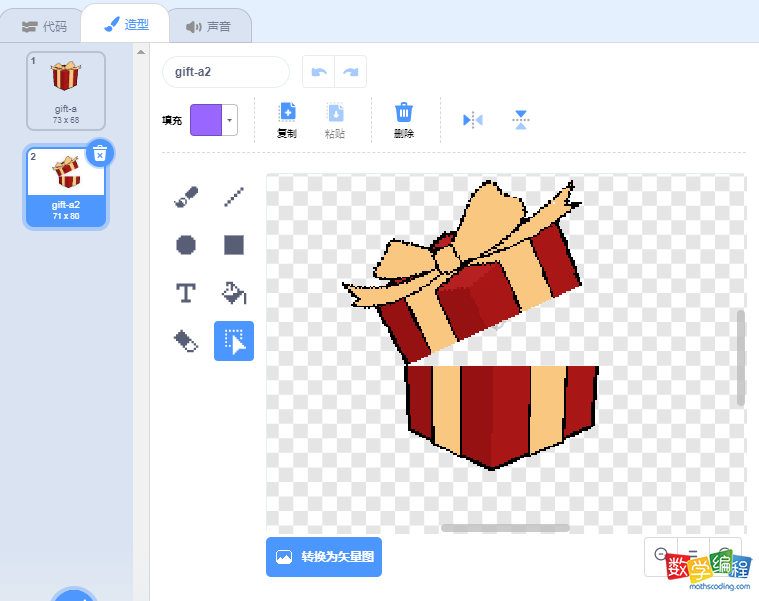The height and width of the screenshot is (601, 759).
Task: Click the 删除 (Delete) button
Action: (x=404, y=120)
